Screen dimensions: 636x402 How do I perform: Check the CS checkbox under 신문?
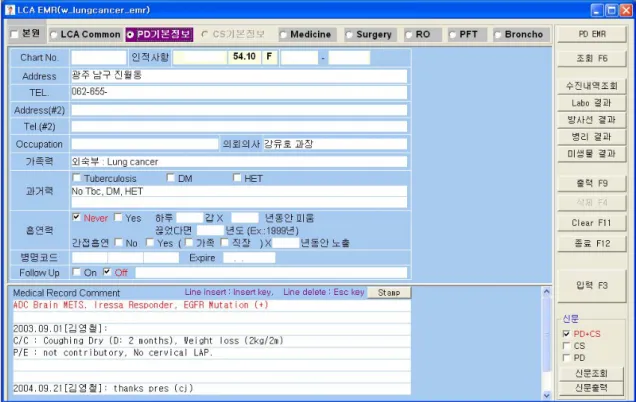566,346
